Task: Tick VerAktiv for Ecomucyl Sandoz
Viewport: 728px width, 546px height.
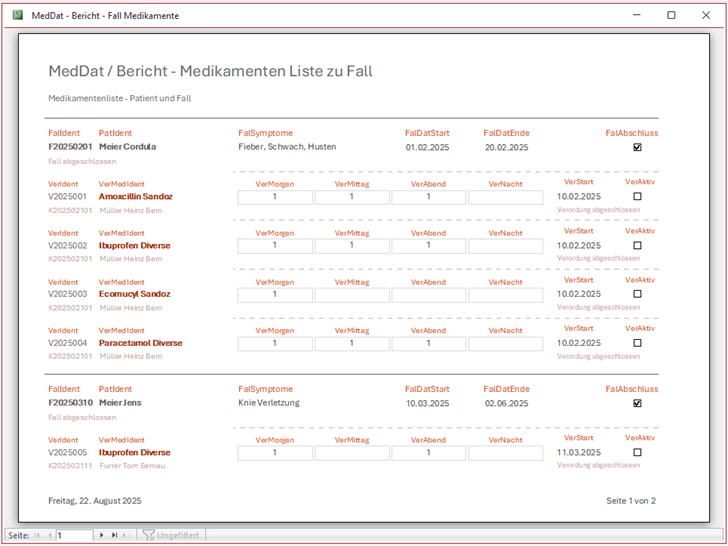Action: (637, 294)
